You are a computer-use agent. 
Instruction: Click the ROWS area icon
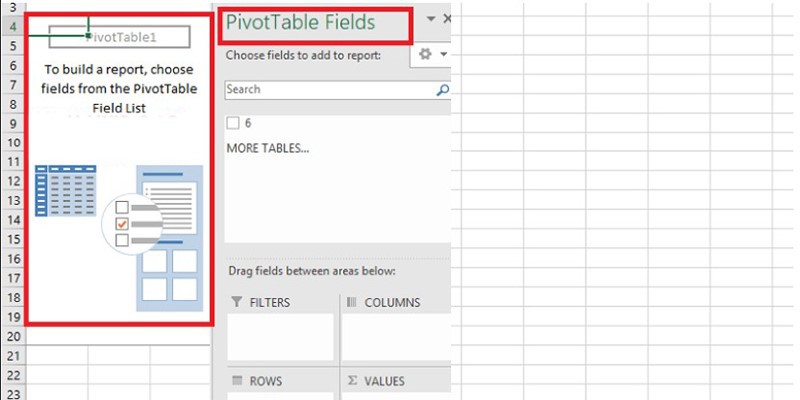tap(237, 381)
